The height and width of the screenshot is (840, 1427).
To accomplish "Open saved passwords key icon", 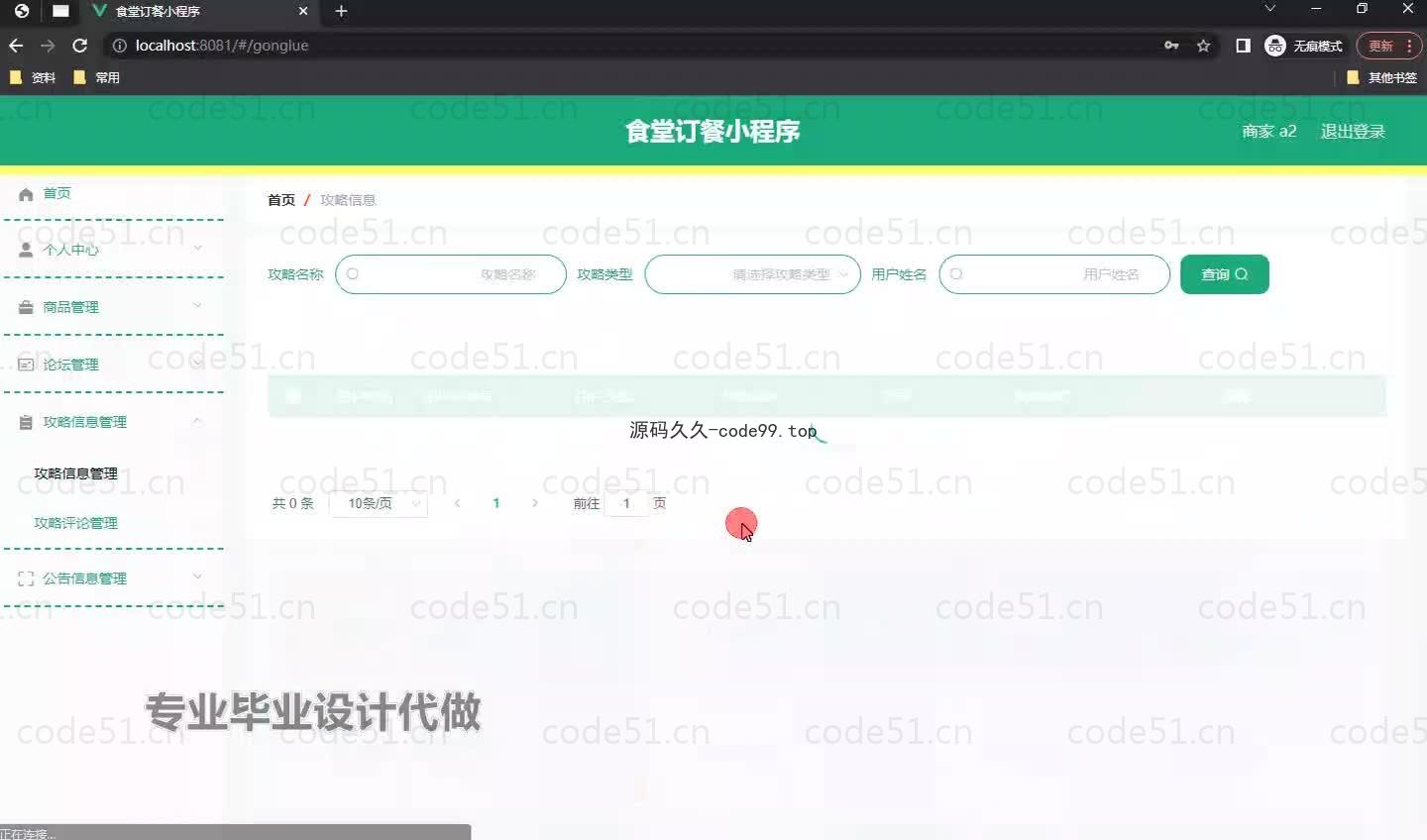I will (x=1171, y=46).
